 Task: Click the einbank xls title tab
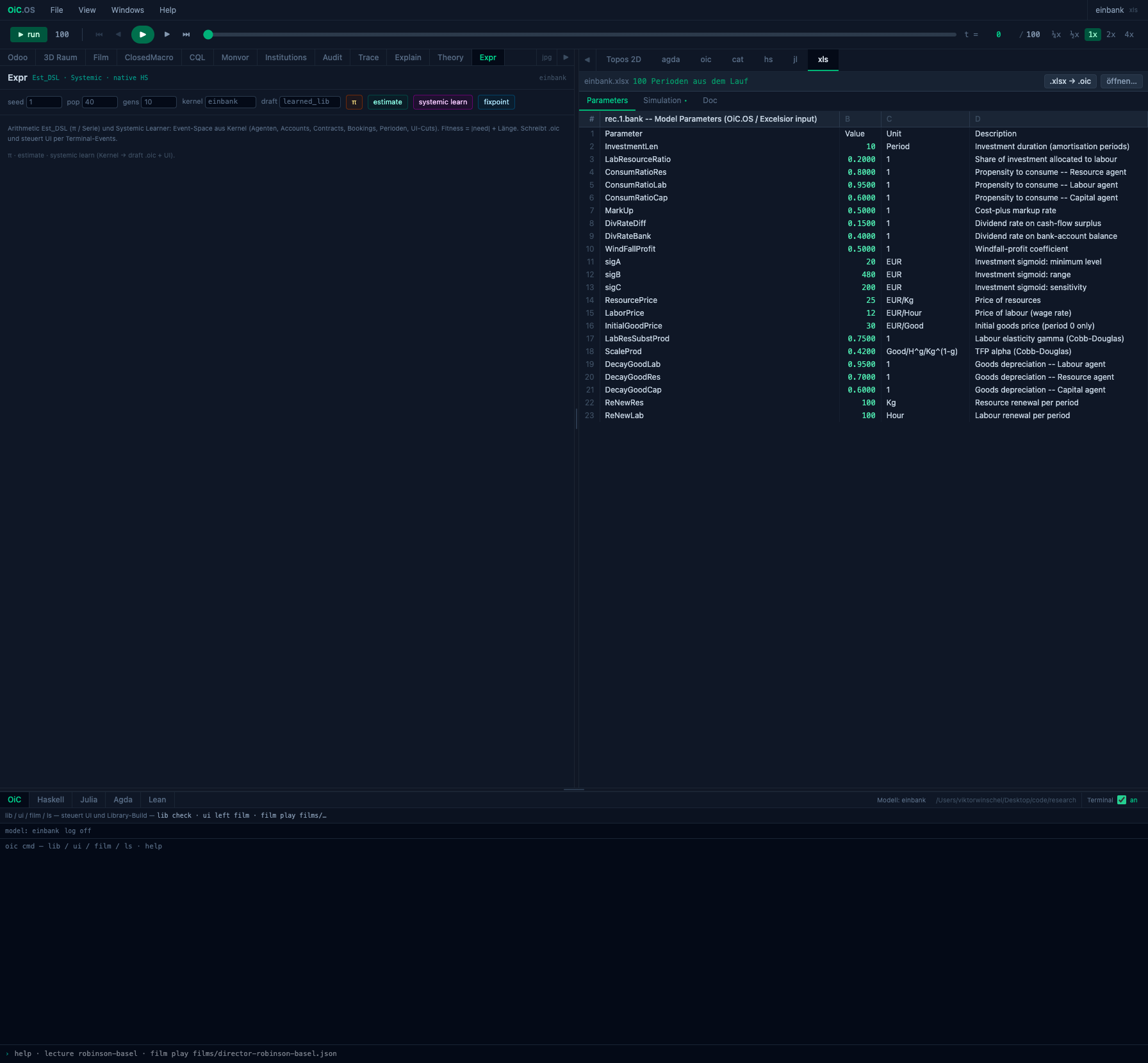1117,10
